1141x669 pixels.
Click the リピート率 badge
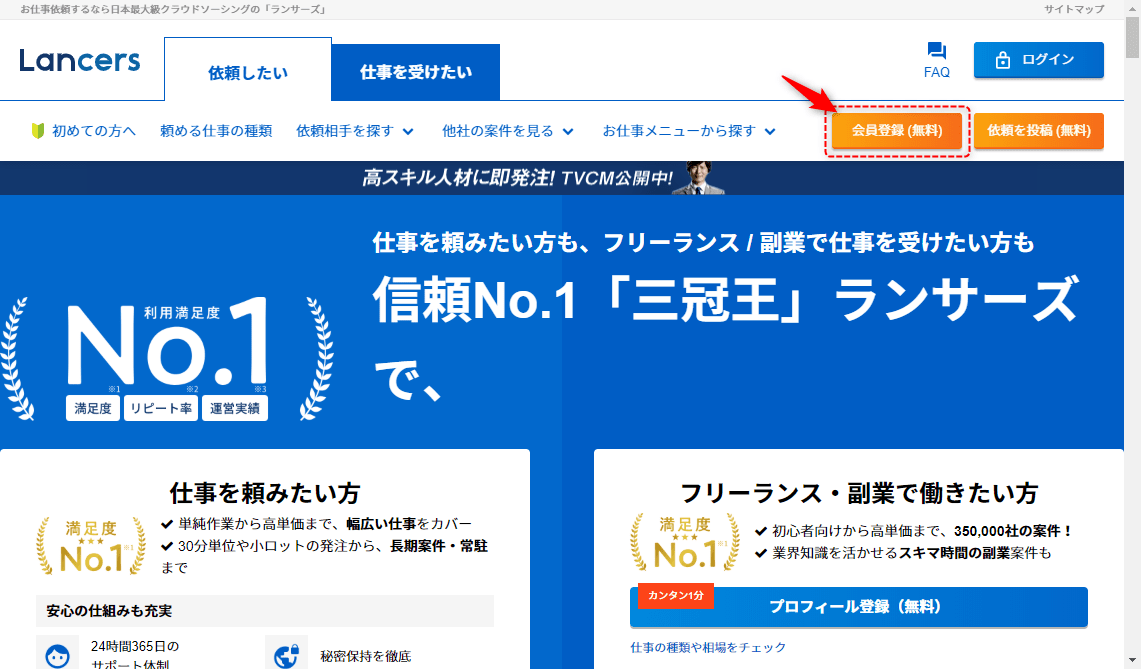(x=161, y=408)
